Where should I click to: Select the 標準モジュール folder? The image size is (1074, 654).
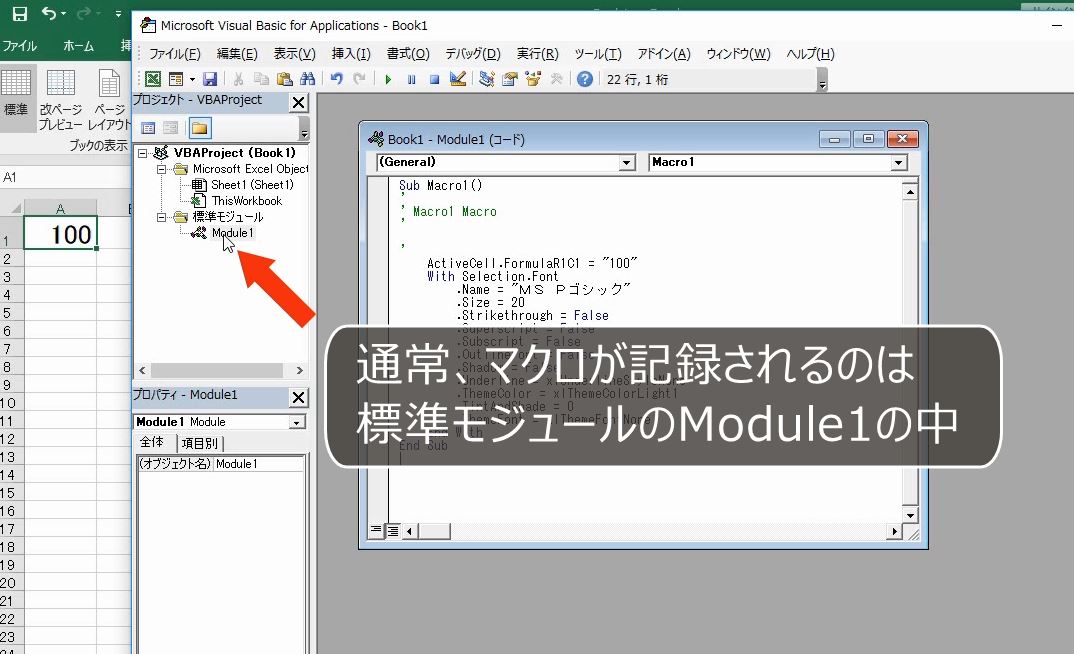[227, 217]
